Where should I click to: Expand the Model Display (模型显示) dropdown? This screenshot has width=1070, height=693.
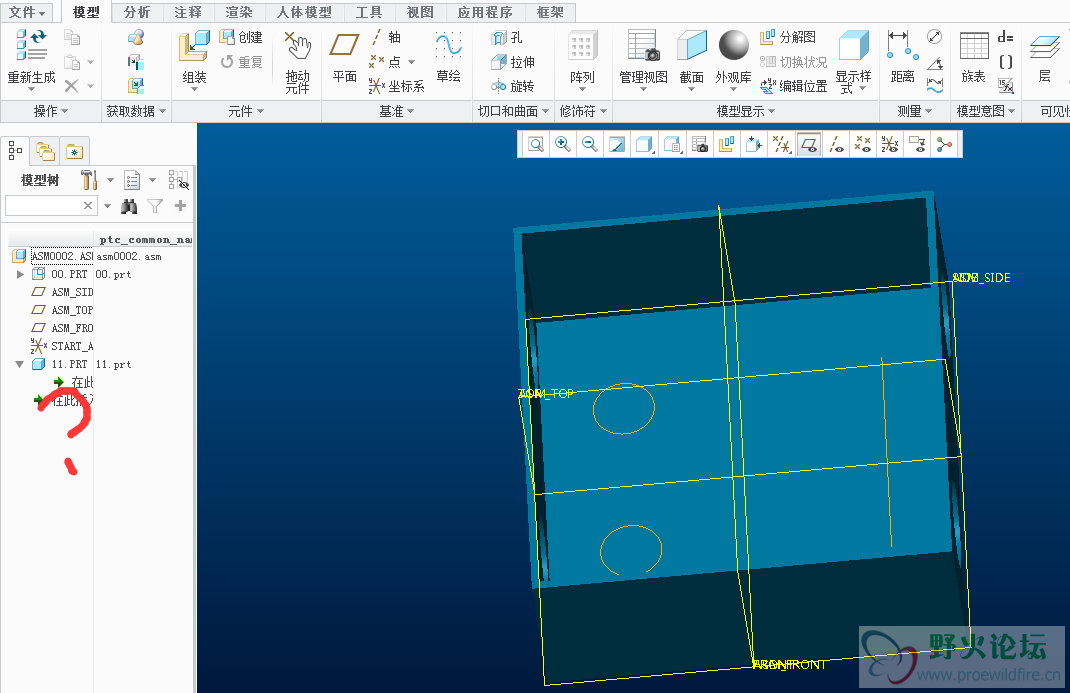(746, 111)
